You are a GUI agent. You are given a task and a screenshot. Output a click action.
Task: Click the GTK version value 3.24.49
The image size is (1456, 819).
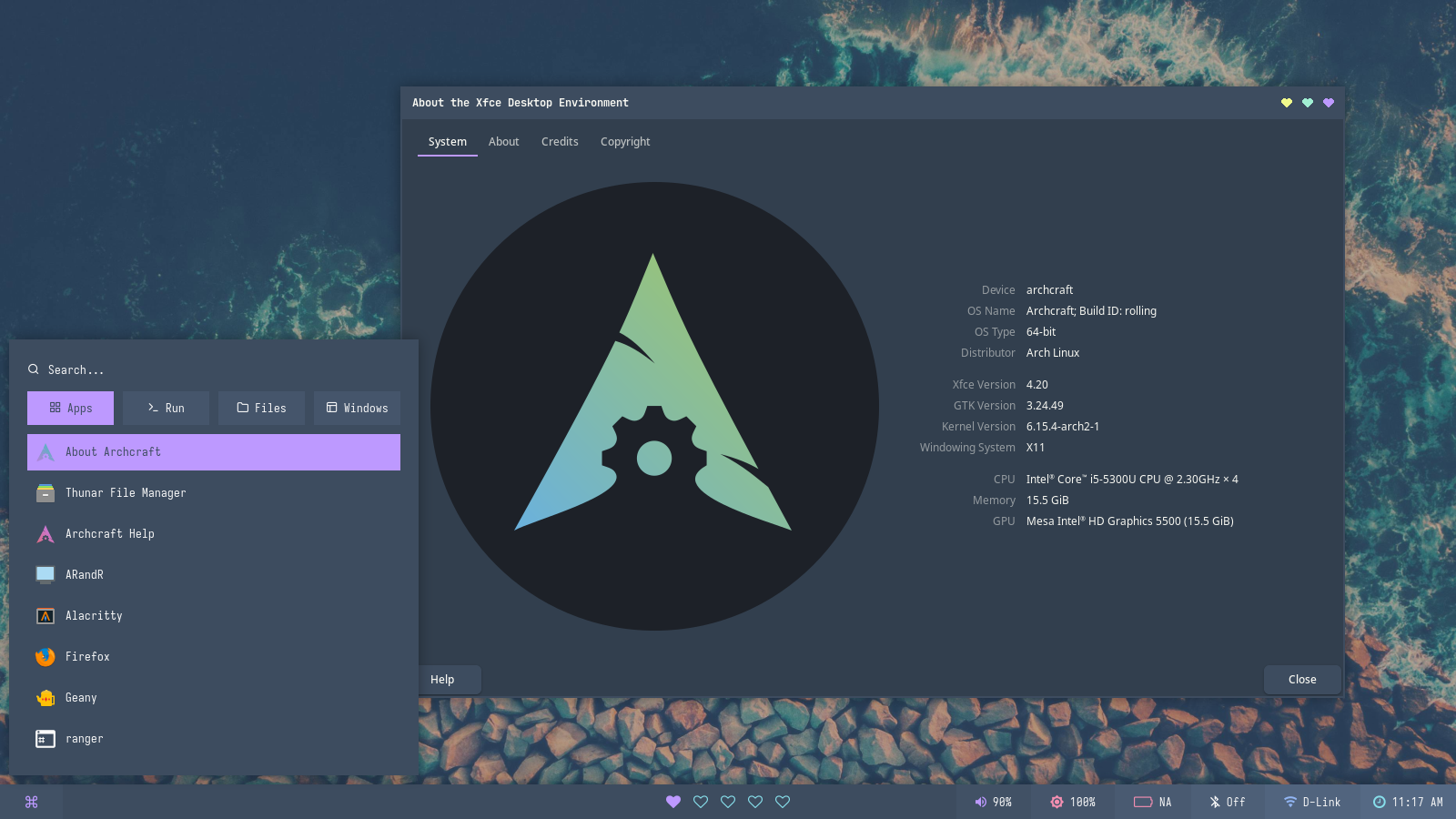(x=1045, y=406)
